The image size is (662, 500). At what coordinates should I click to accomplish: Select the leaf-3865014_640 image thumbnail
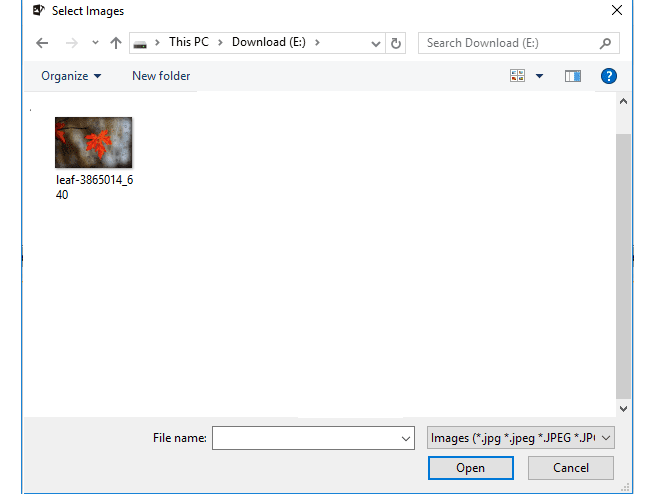pyautogui.click(x=94, y=142)
